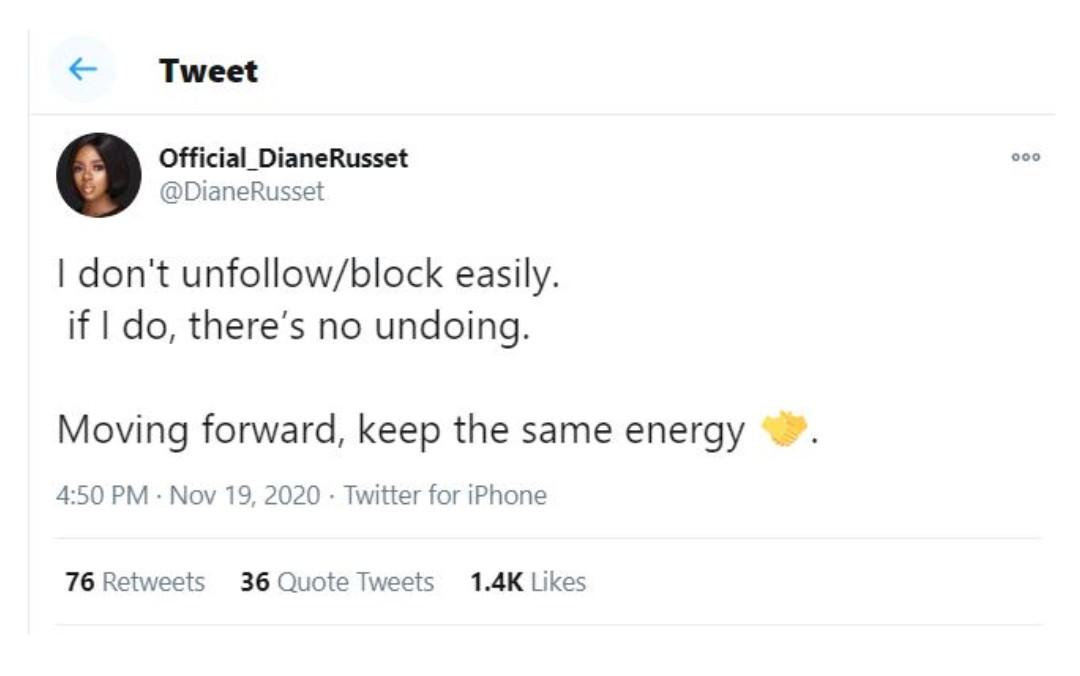Open the Official_DianeRusset display name
Image resolution: width=1080 pixels, height=676 pixels.
(283, 158)
